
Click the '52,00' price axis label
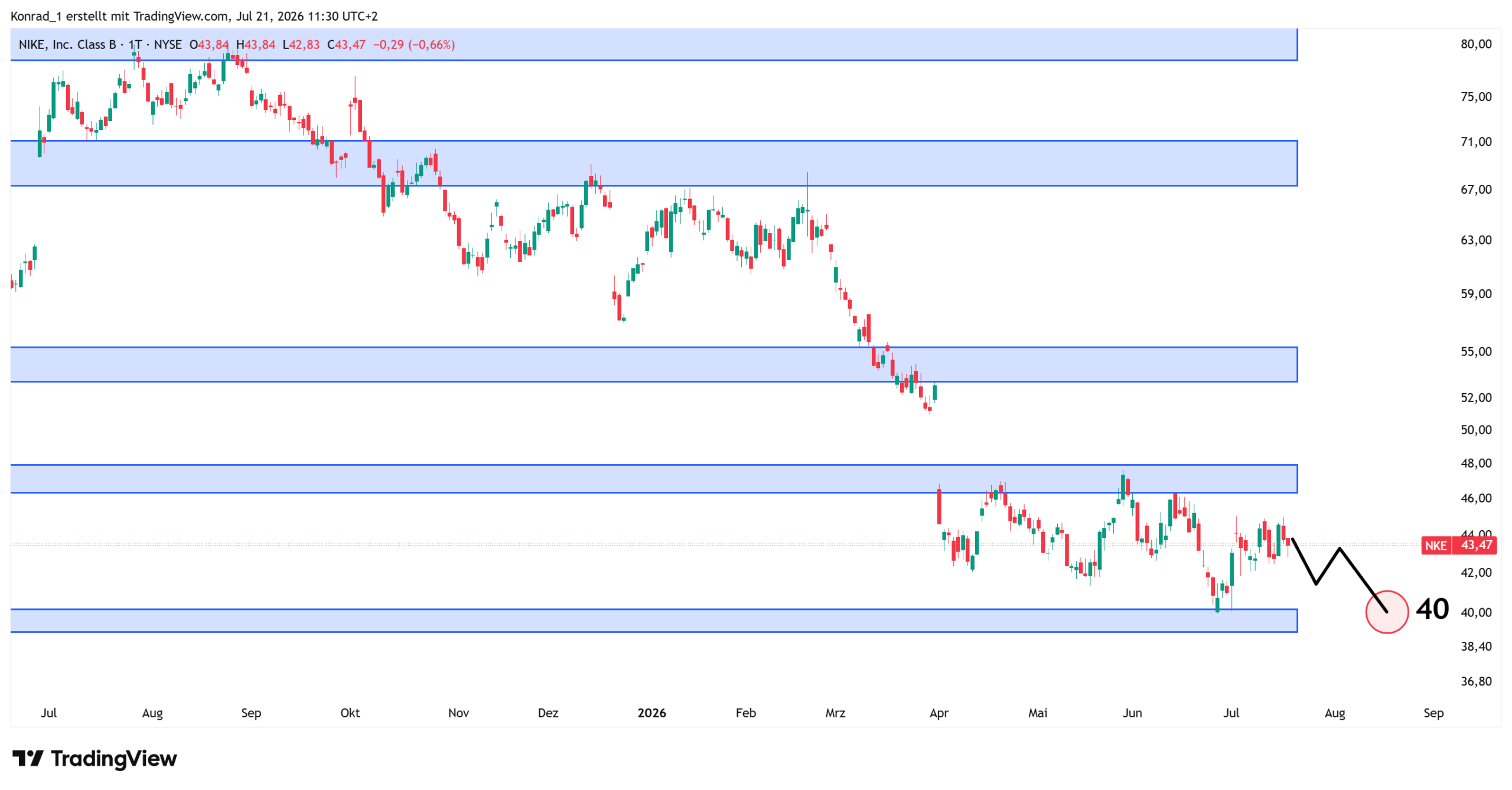pos(1476,398)
